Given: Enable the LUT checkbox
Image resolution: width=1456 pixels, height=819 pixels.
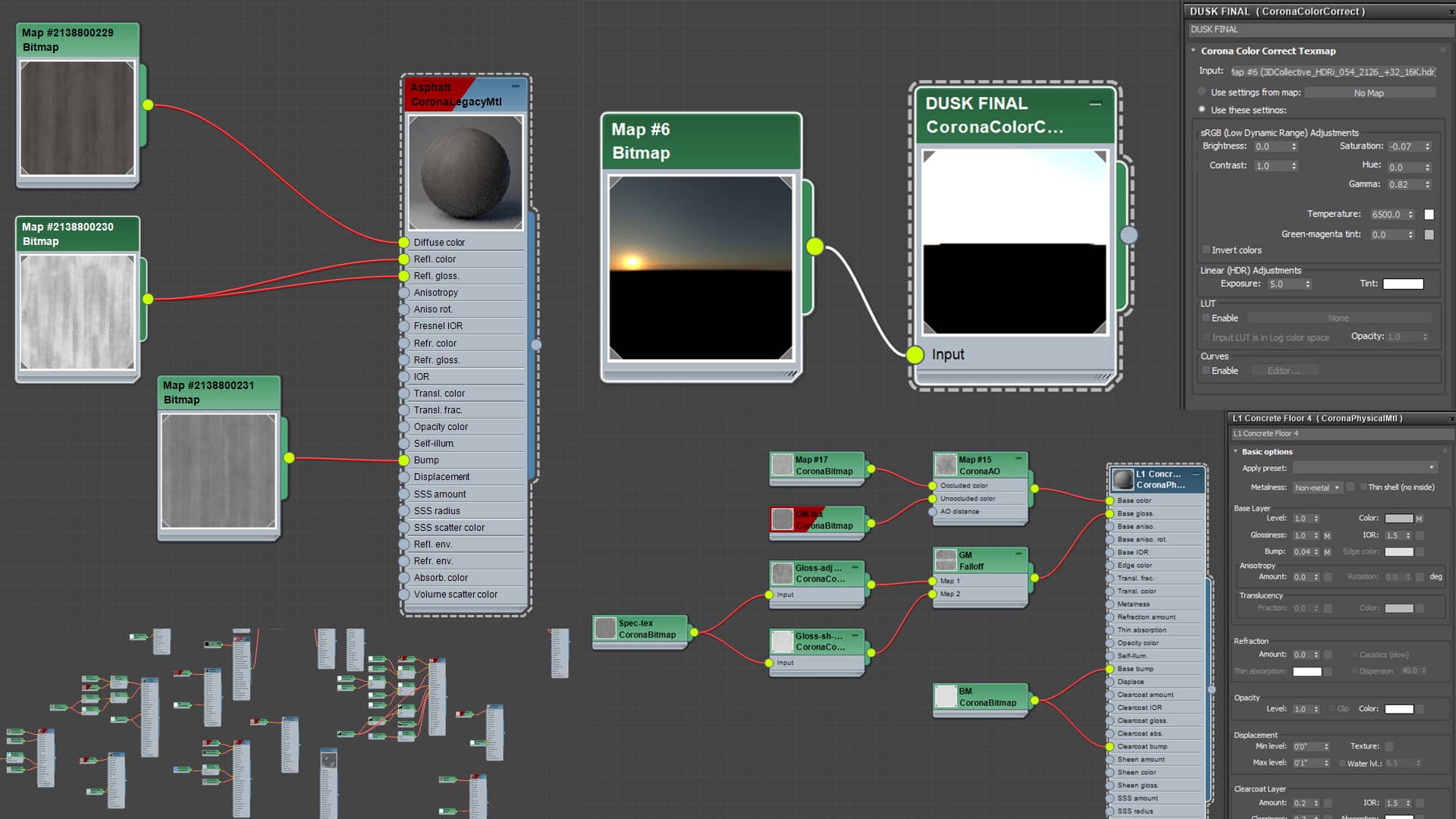Looking at the screenshot, I should pos(1206,318).
